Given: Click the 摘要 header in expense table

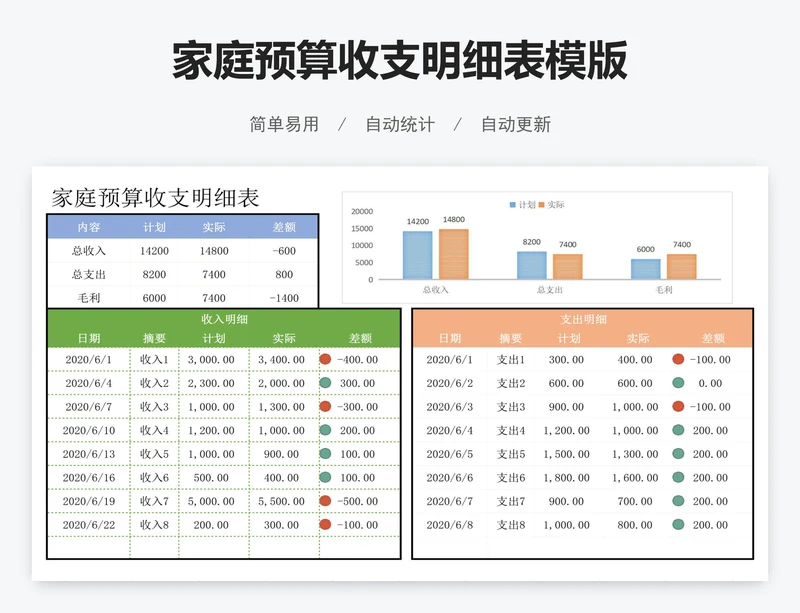Looking at the screenshot, I should pos(511,338).
